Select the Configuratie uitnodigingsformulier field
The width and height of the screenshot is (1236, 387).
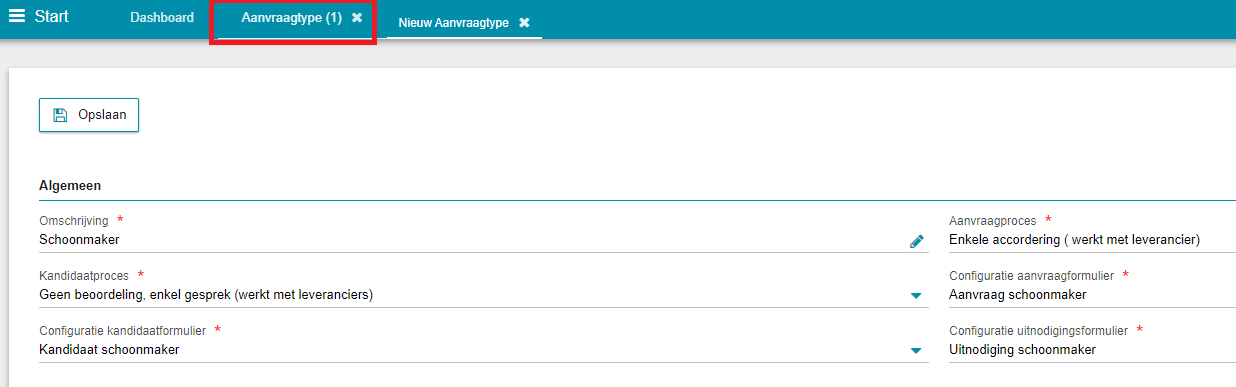[1092, 350]
